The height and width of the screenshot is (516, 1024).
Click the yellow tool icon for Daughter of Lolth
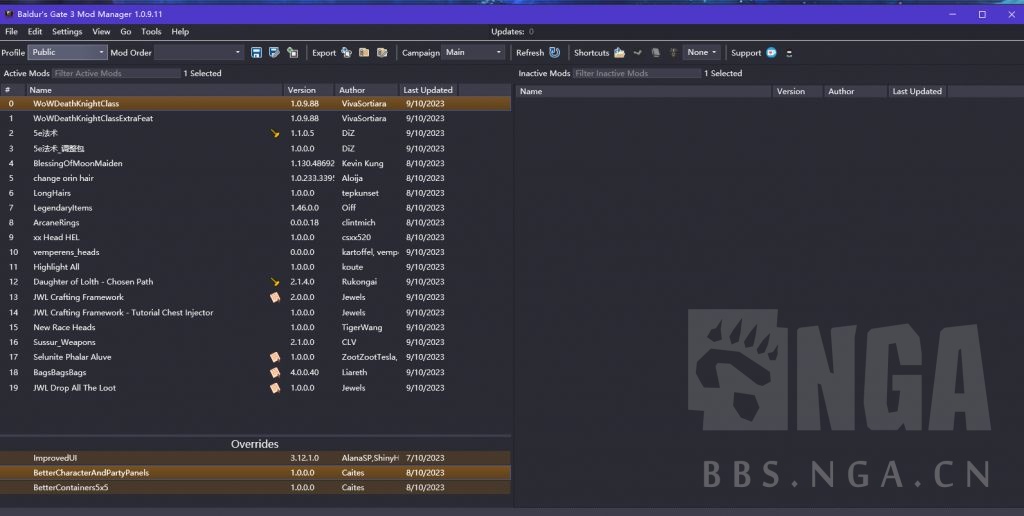(x=275, y=282)
